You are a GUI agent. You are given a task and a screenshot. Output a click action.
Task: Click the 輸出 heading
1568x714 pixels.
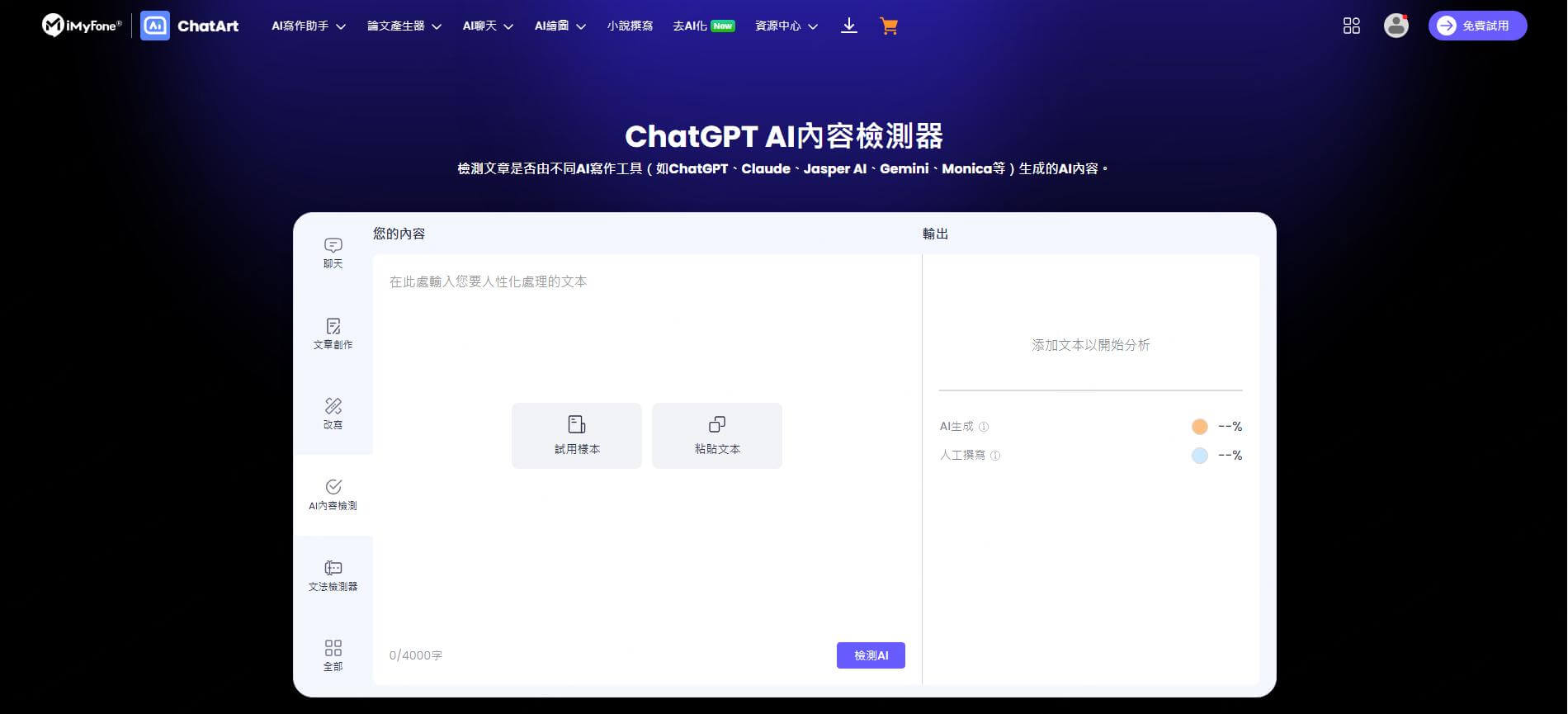click(935, 234)
